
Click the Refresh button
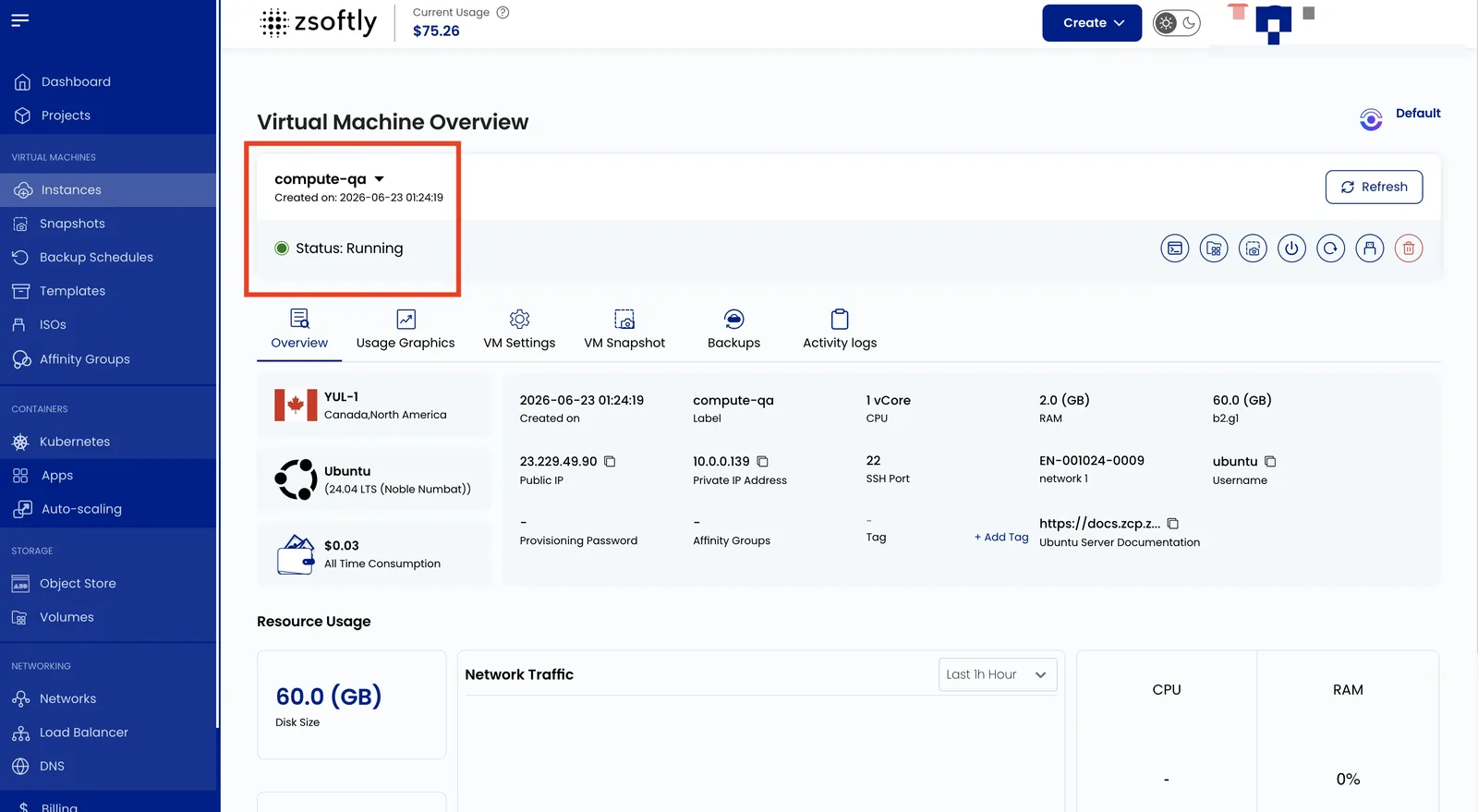[x=1374, y=187]
